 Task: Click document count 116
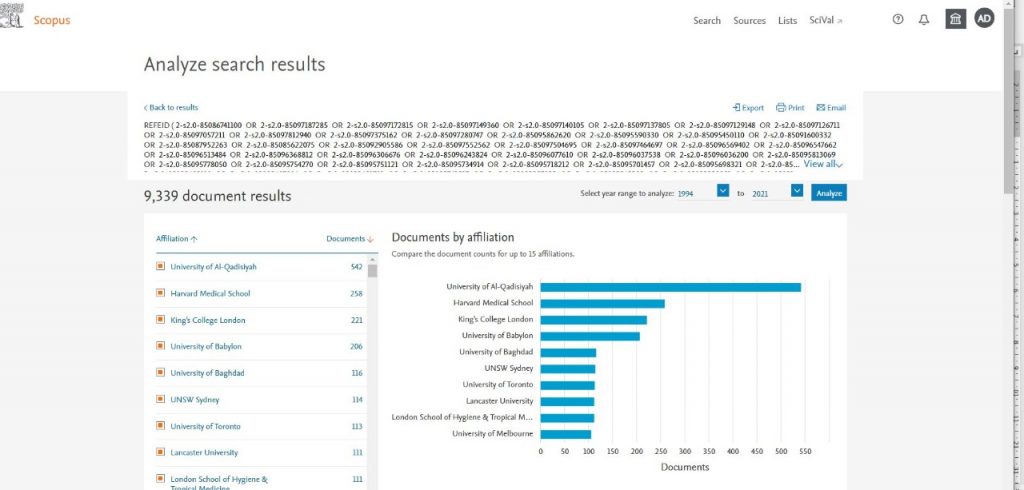tap(356, 373)
